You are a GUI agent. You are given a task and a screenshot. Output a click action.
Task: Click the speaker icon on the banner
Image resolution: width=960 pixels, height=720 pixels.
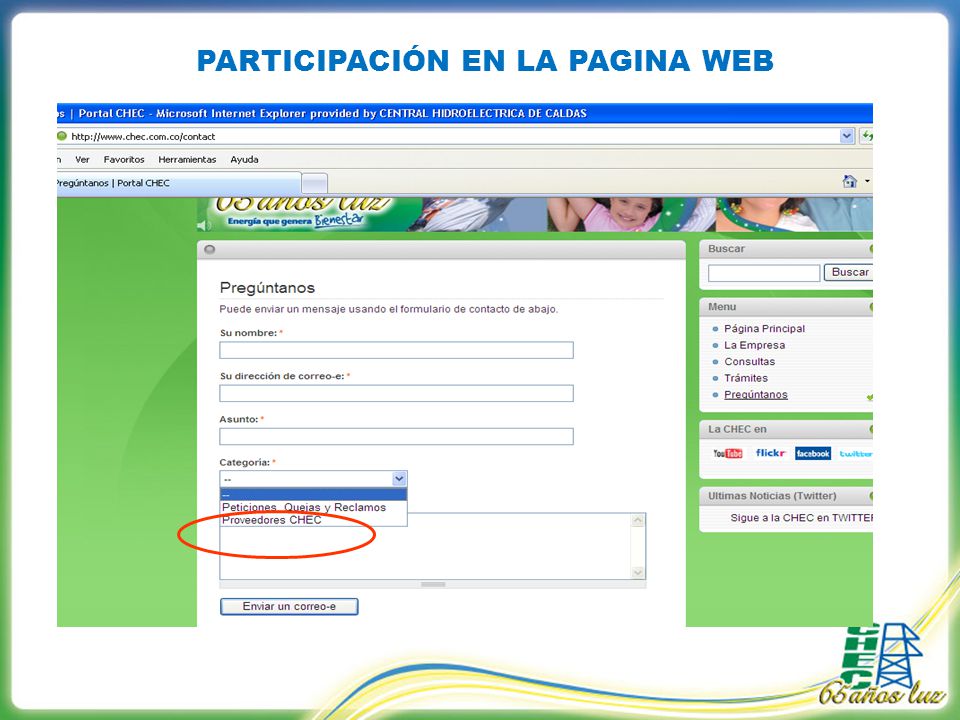[204, 225]
